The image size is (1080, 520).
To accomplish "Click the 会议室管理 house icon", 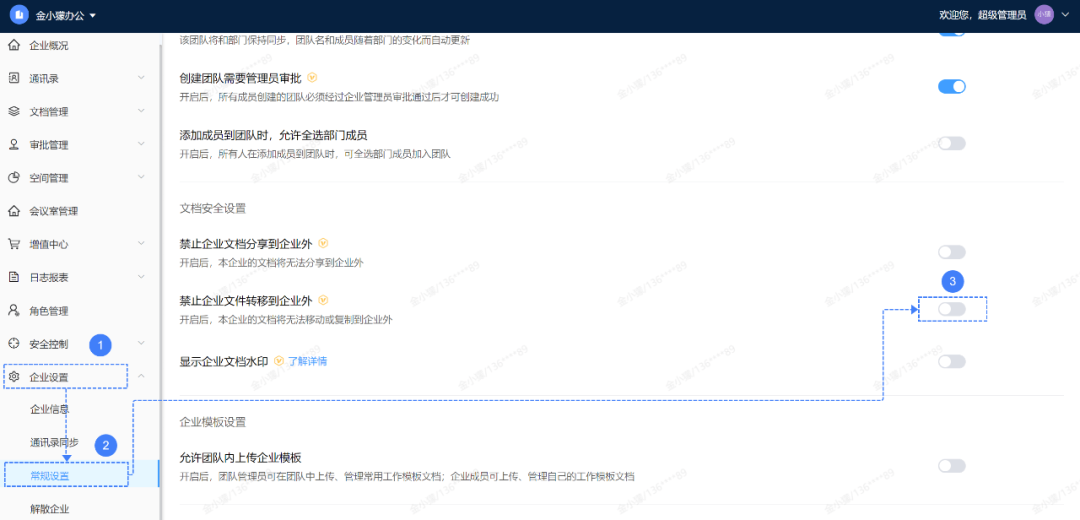I will click(x=14, y=211).
